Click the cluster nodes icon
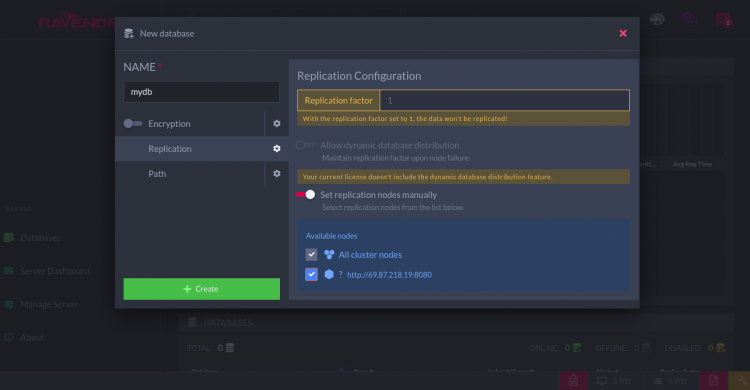Viewport: 750px width, 390px height. (x=329, y=255)
